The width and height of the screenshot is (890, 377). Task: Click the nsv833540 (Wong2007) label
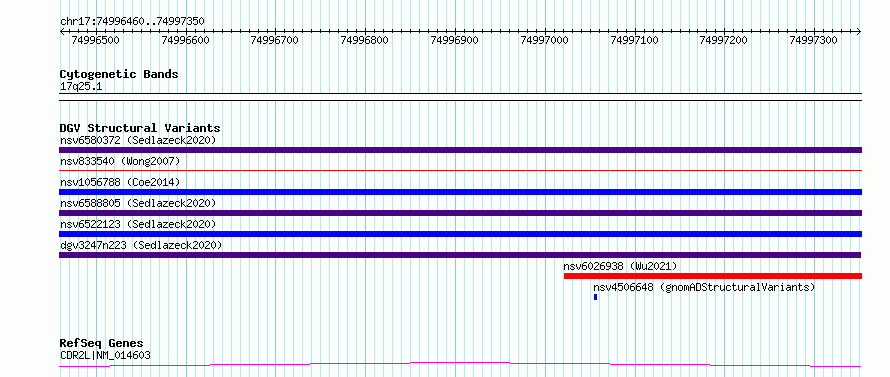[120, 161]
